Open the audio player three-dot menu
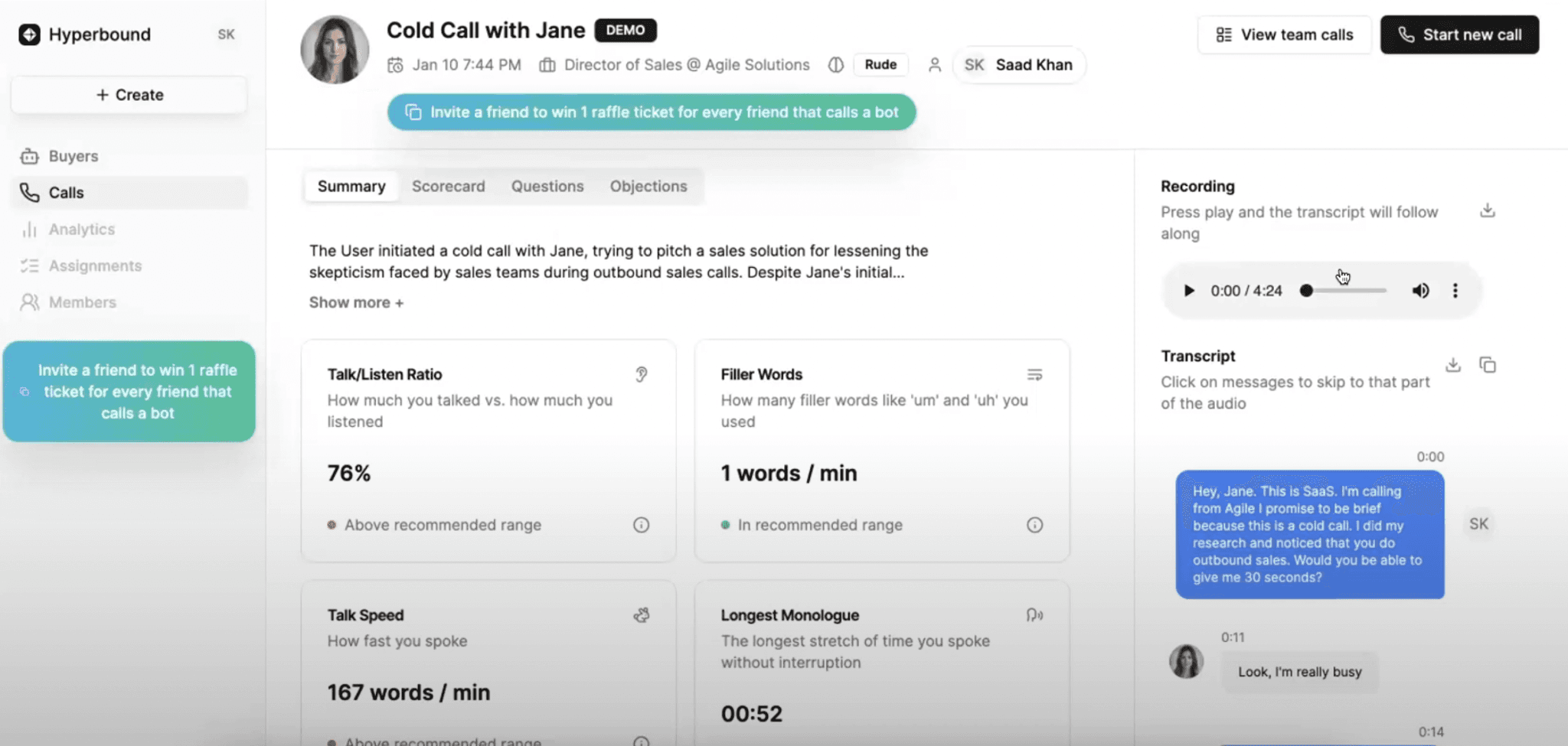The image size is (1568, 746). pos(1455,290)
